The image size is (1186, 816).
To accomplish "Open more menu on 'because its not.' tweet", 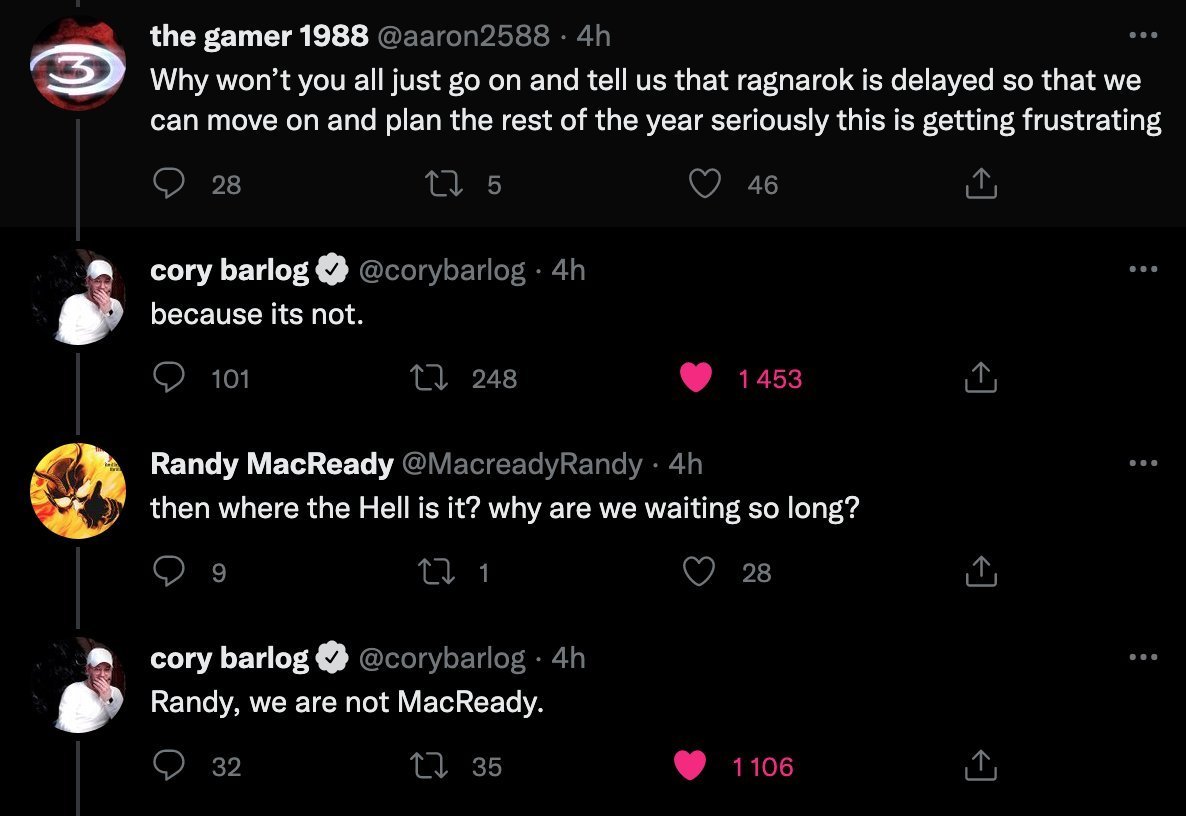I will [1143, 268].
